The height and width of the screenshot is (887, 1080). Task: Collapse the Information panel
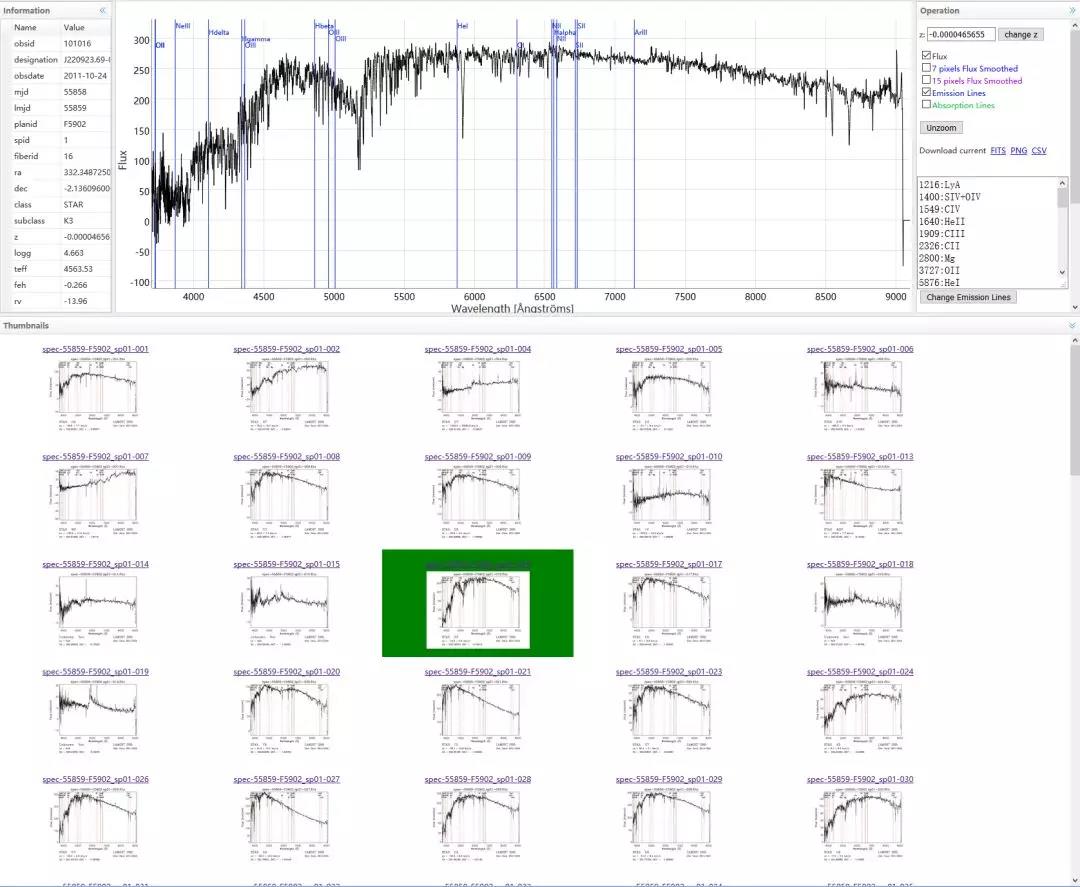102,10
